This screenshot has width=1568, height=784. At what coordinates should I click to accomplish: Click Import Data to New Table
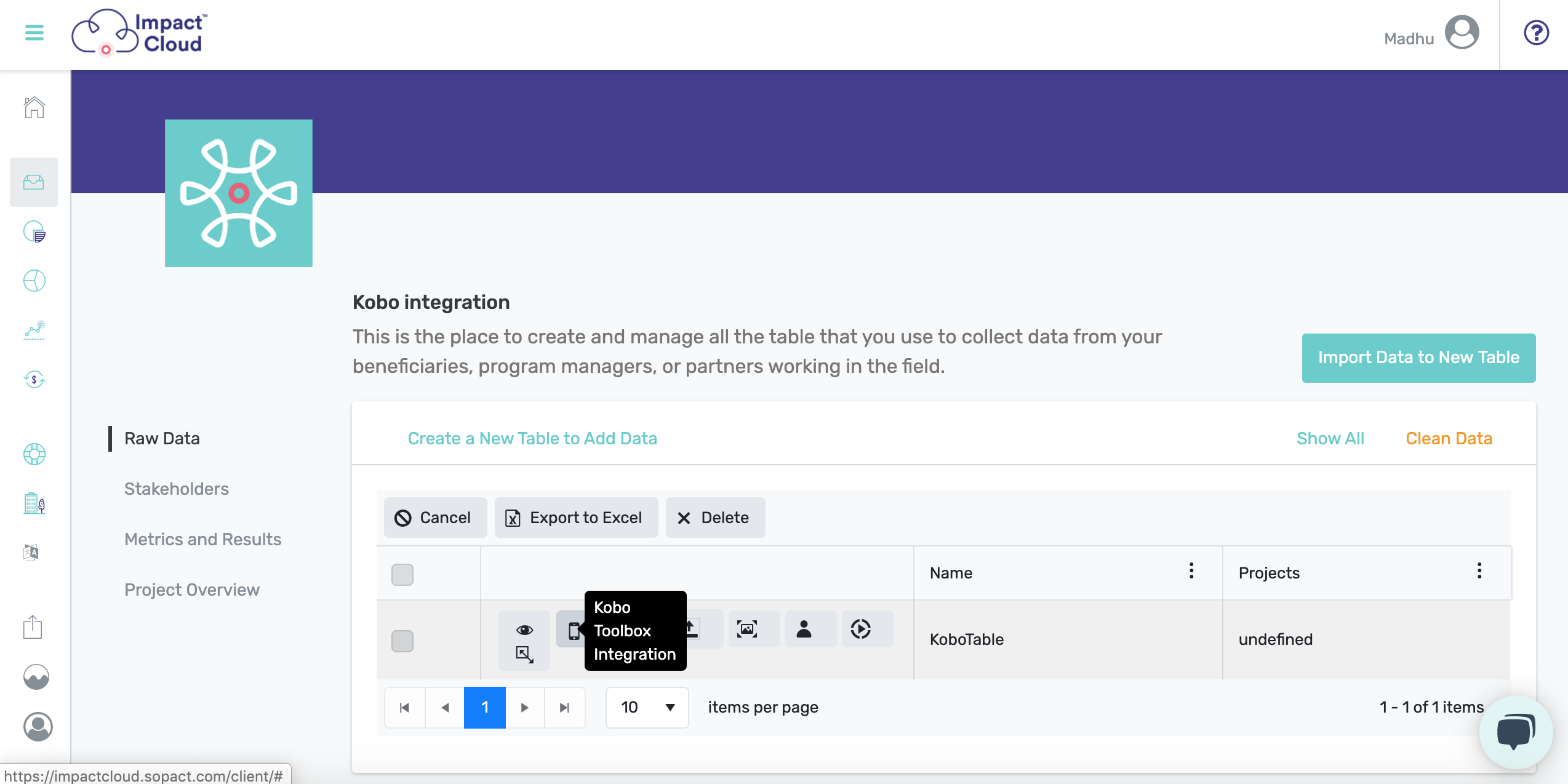point(1418,358)
